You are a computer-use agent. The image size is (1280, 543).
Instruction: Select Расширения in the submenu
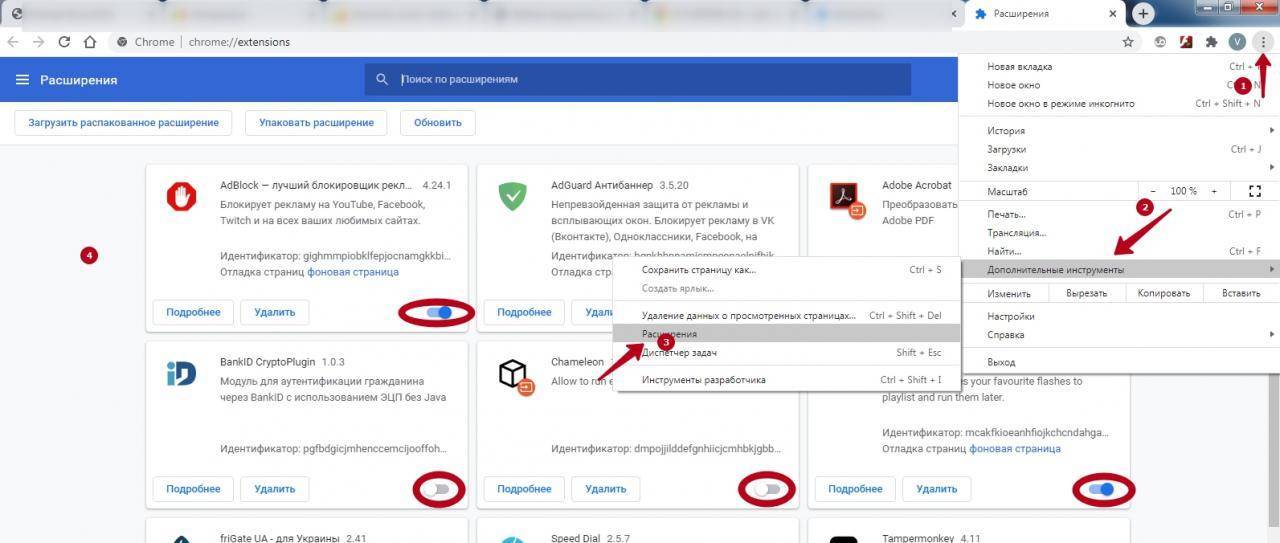coord(786,334)
